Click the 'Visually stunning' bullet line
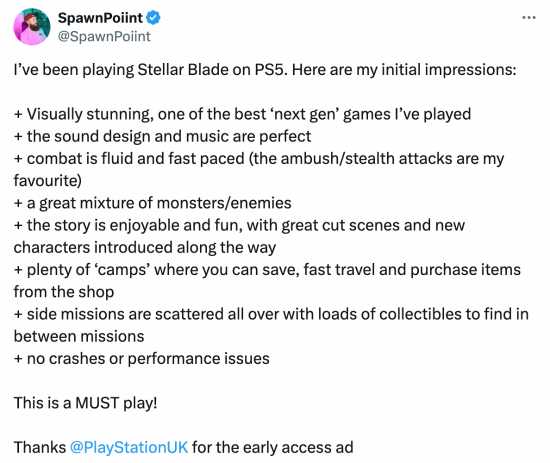Viewport: 550px width, 463px height. [x=242, y=114]
